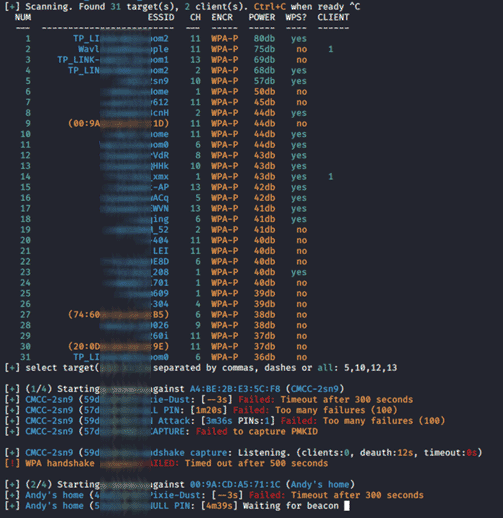
Task: Click the ESSID column header
Action: click(x=161, y=17)
